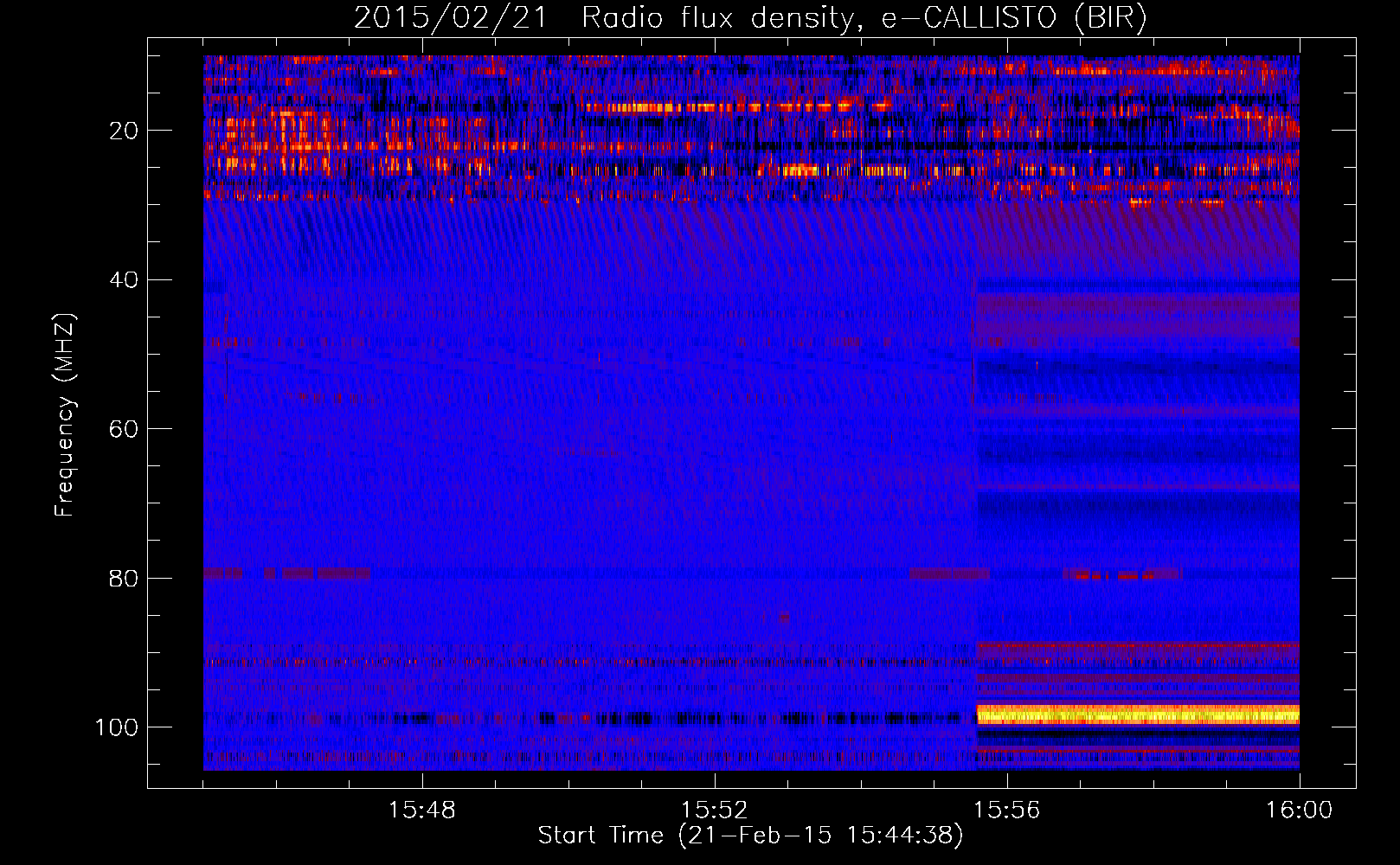Click the 15:52 time tick label
This screenshot has width=1400, height=865.
click(714, 811)
